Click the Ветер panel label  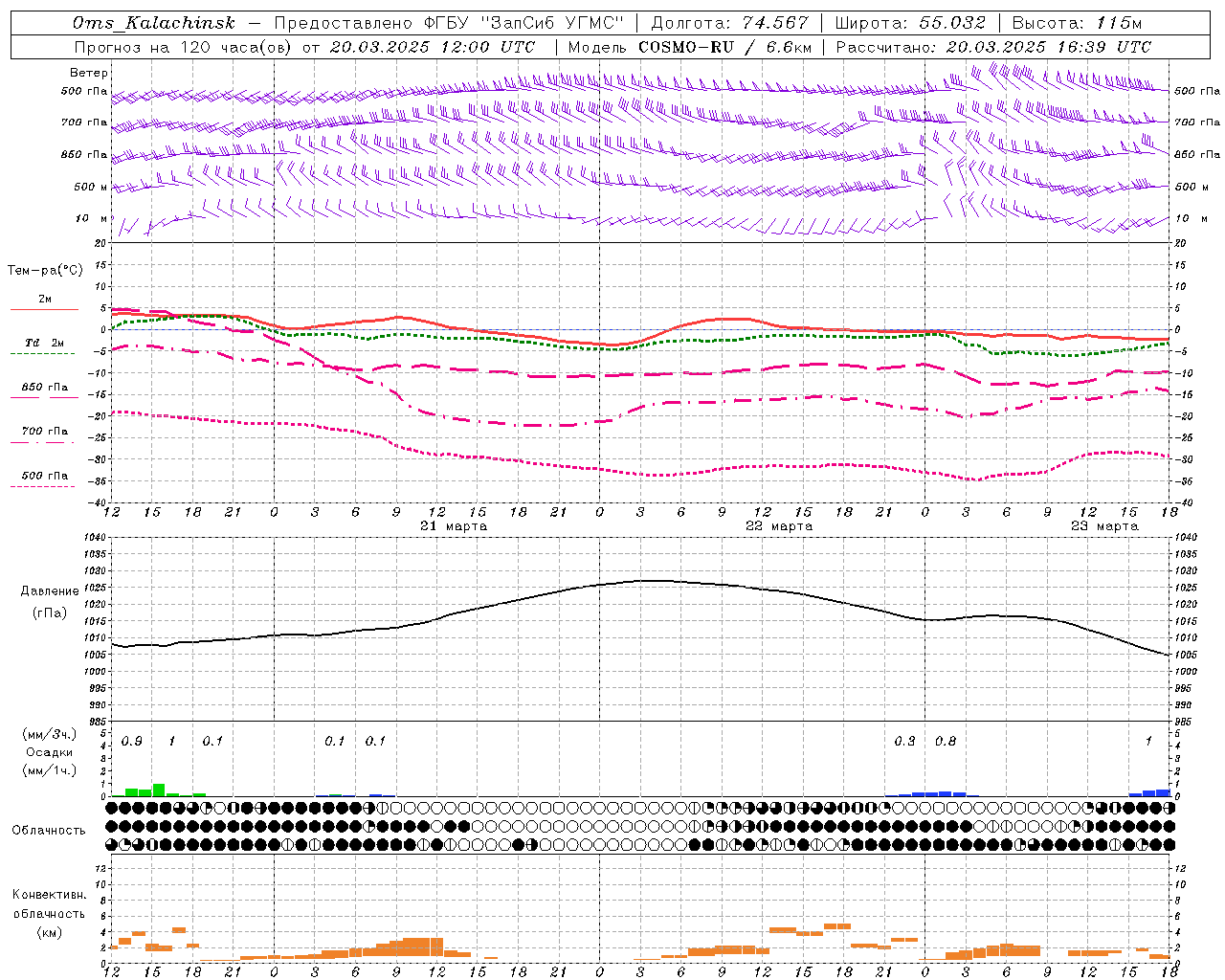click(x=89, y=73)
